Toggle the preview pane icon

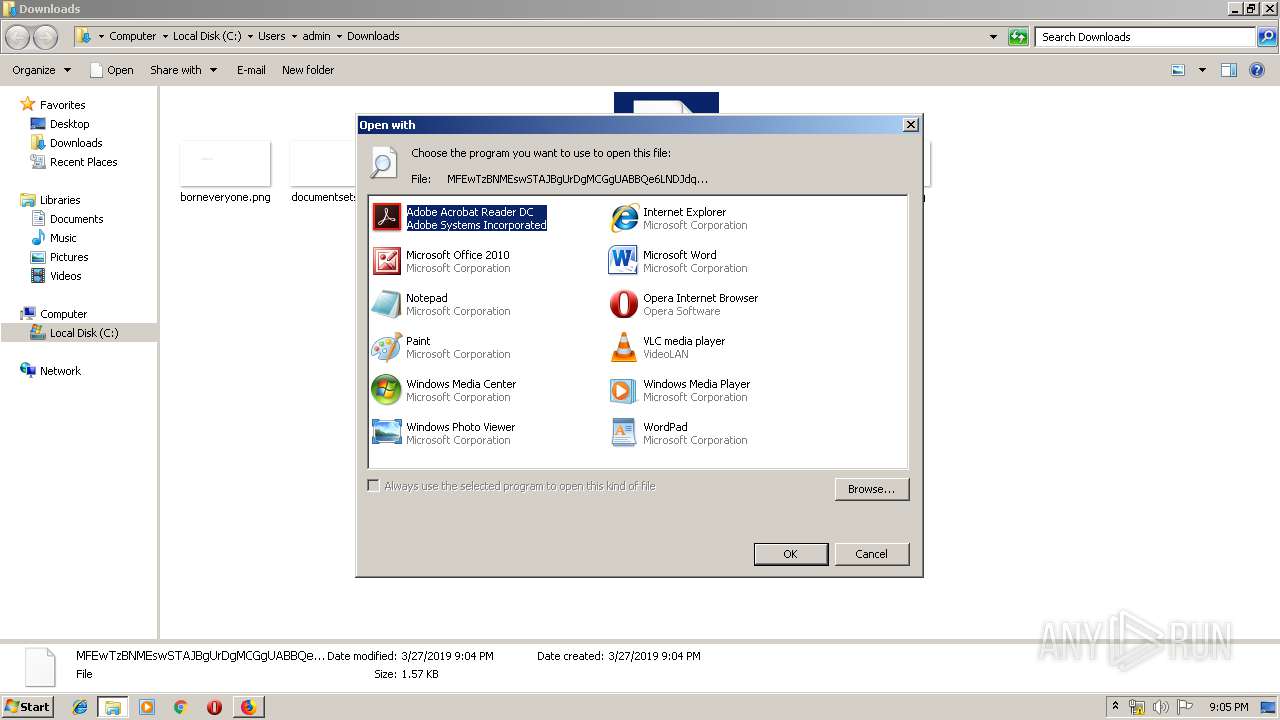pos(1229,70)
